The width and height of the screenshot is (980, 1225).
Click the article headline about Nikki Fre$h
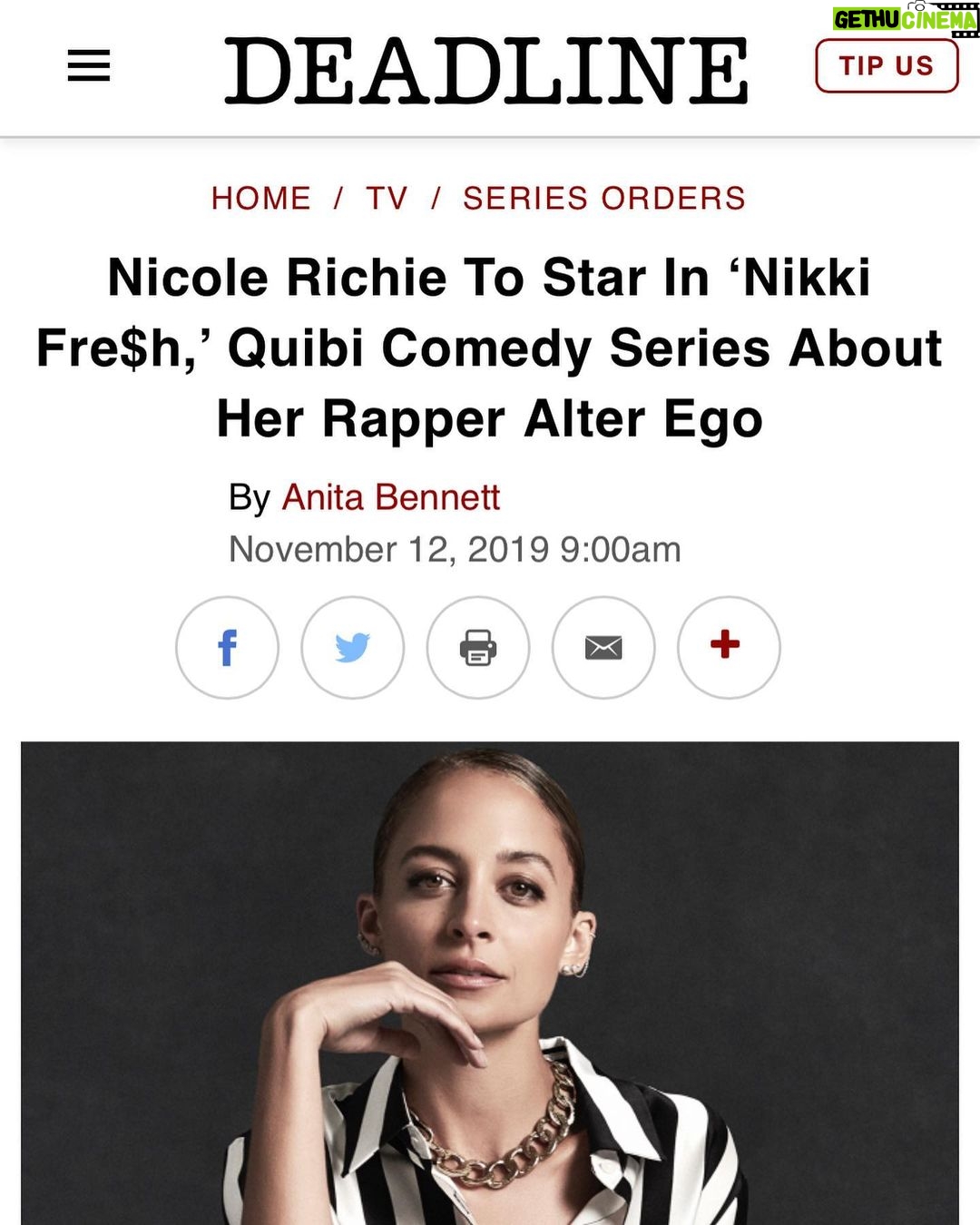pyautogui.click(x=490, y=348)
